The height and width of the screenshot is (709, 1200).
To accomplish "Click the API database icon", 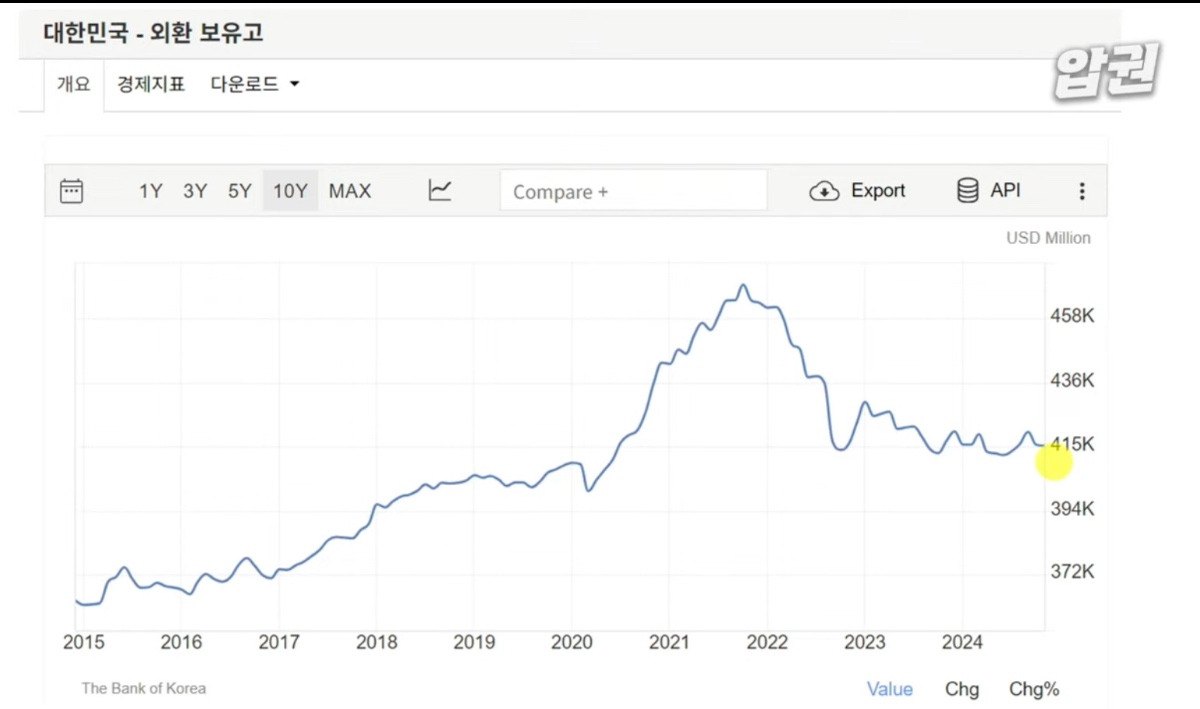I will point(967,190).
